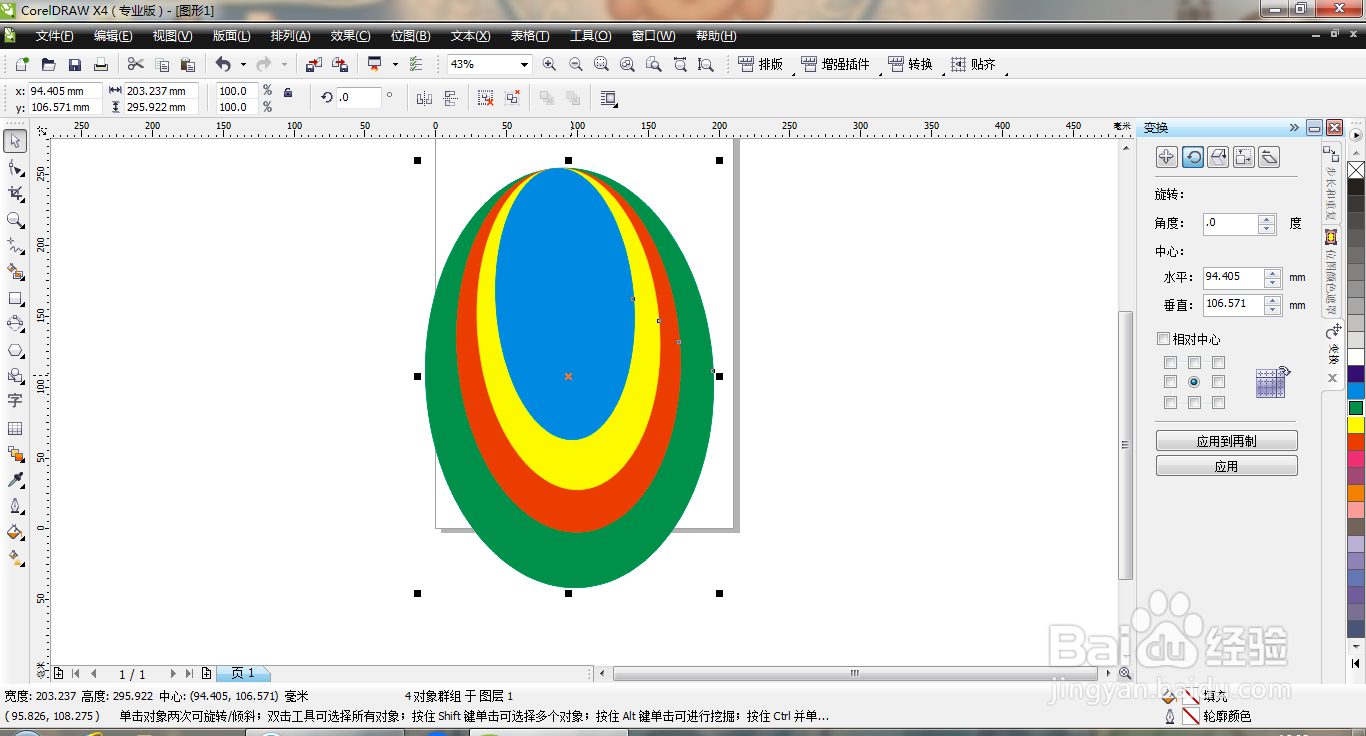Increase the 角度 angle spinner value
The image size is (1366, 736).
(1267, 219)
